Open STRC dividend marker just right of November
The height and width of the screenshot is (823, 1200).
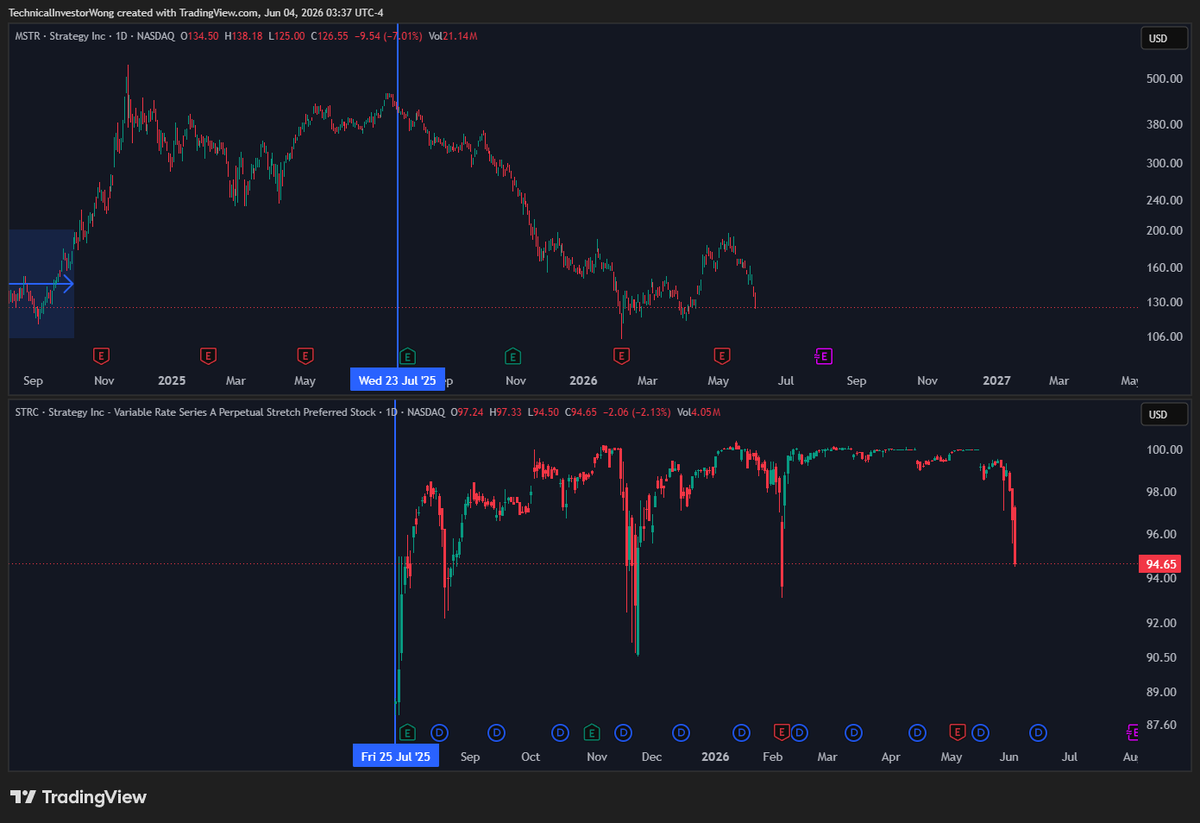pyautogui.click(x=623, y=733)
